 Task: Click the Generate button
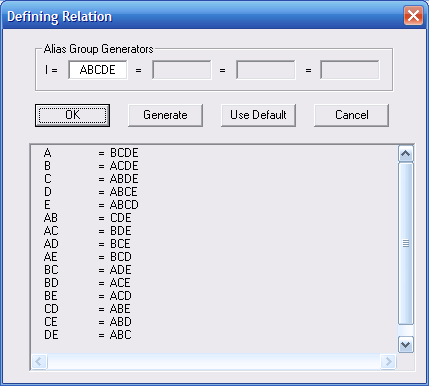coord(165,115)
